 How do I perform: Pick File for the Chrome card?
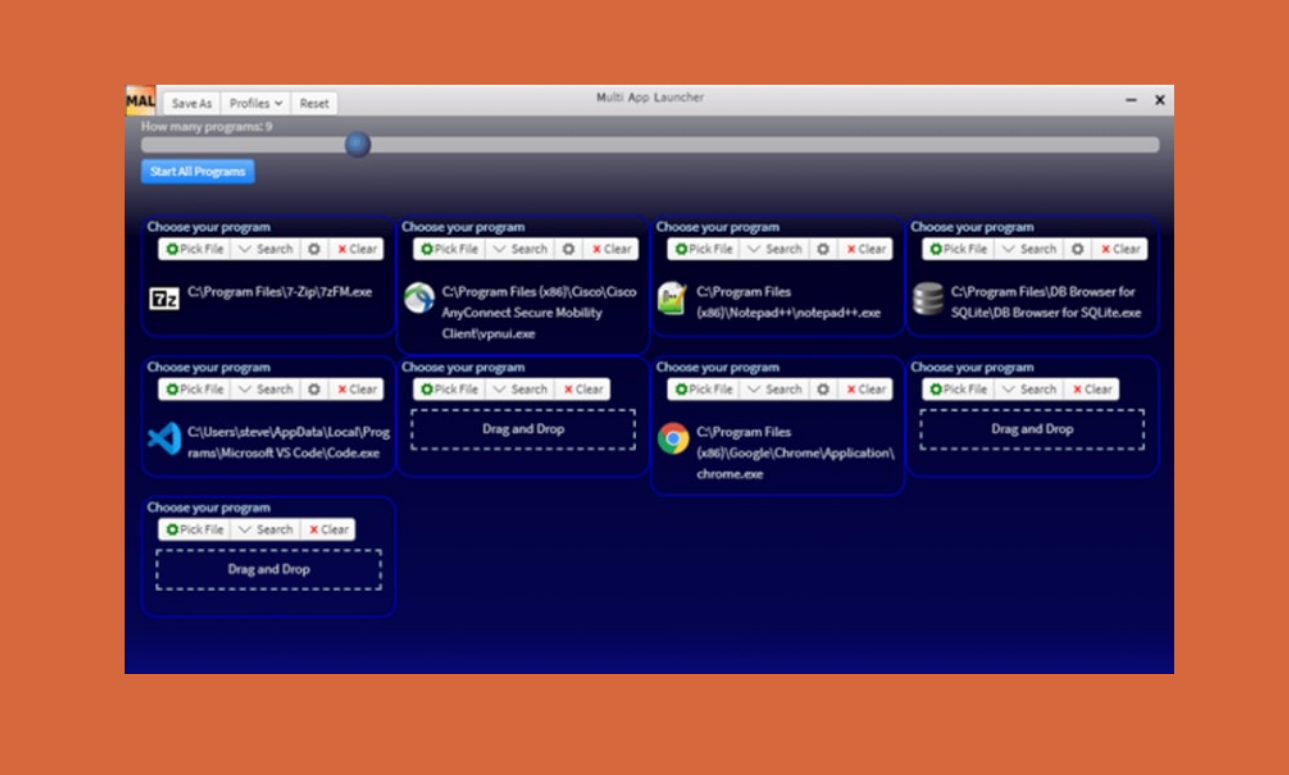pos(704,389)
